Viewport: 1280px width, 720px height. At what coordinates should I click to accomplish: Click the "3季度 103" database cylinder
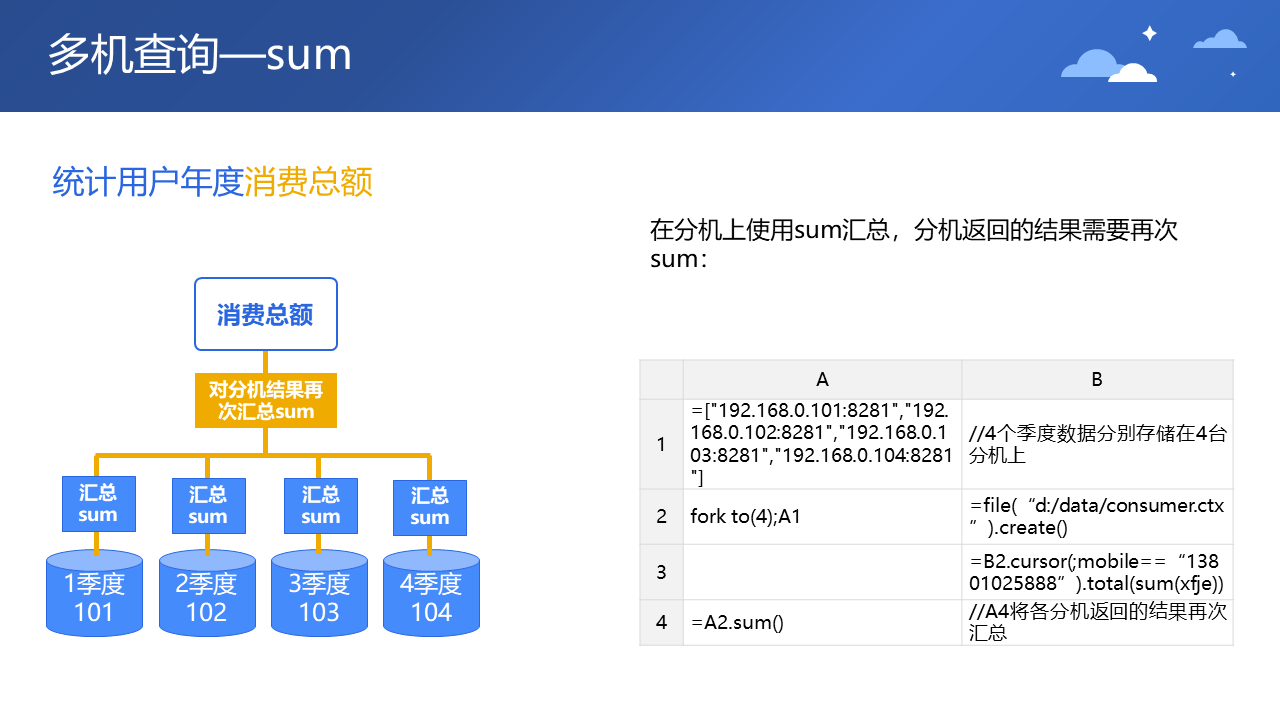319,592
